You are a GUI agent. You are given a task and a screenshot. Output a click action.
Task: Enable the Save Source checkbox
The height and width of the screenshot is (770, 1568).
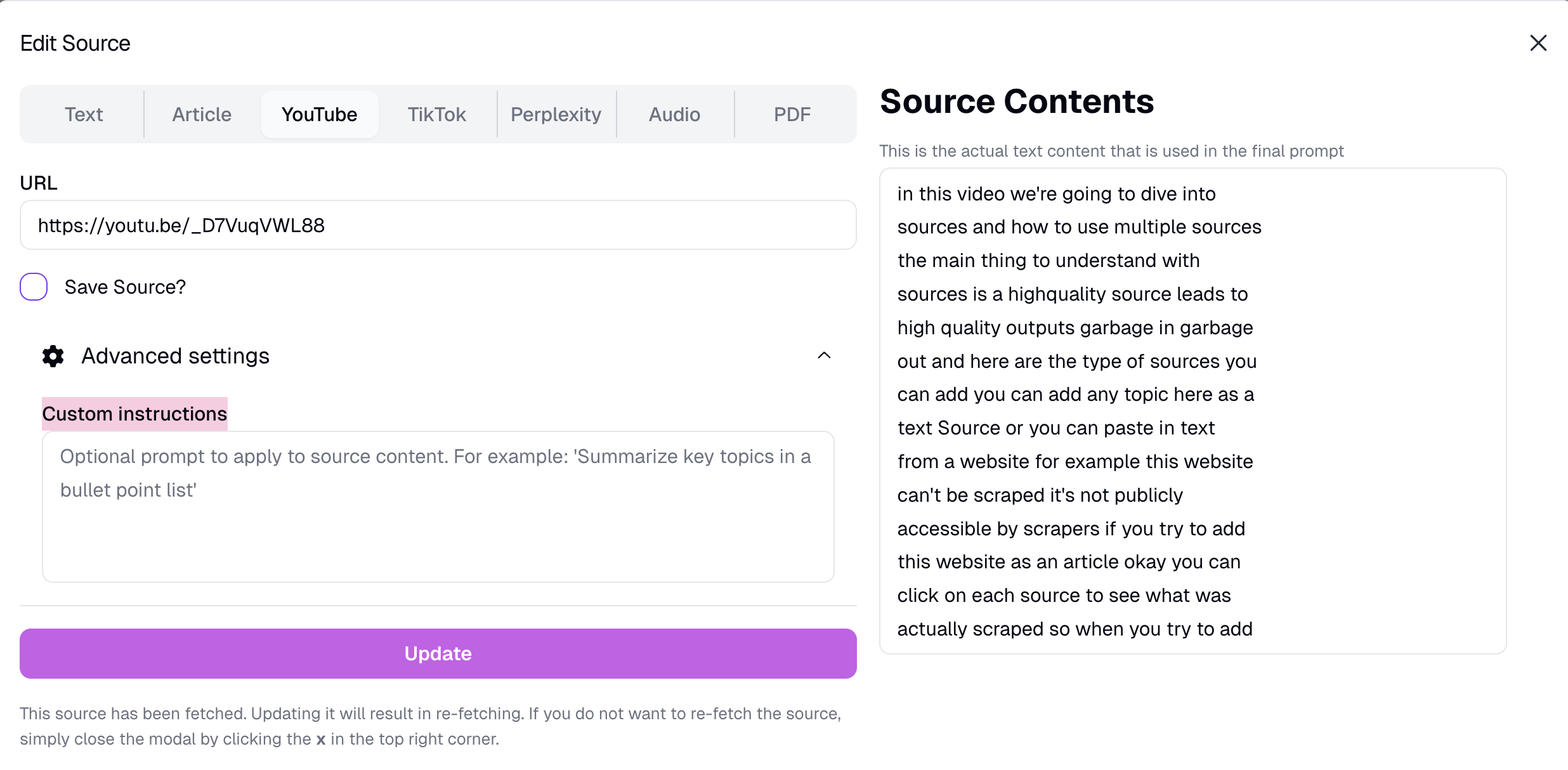(x=34, y=287)
